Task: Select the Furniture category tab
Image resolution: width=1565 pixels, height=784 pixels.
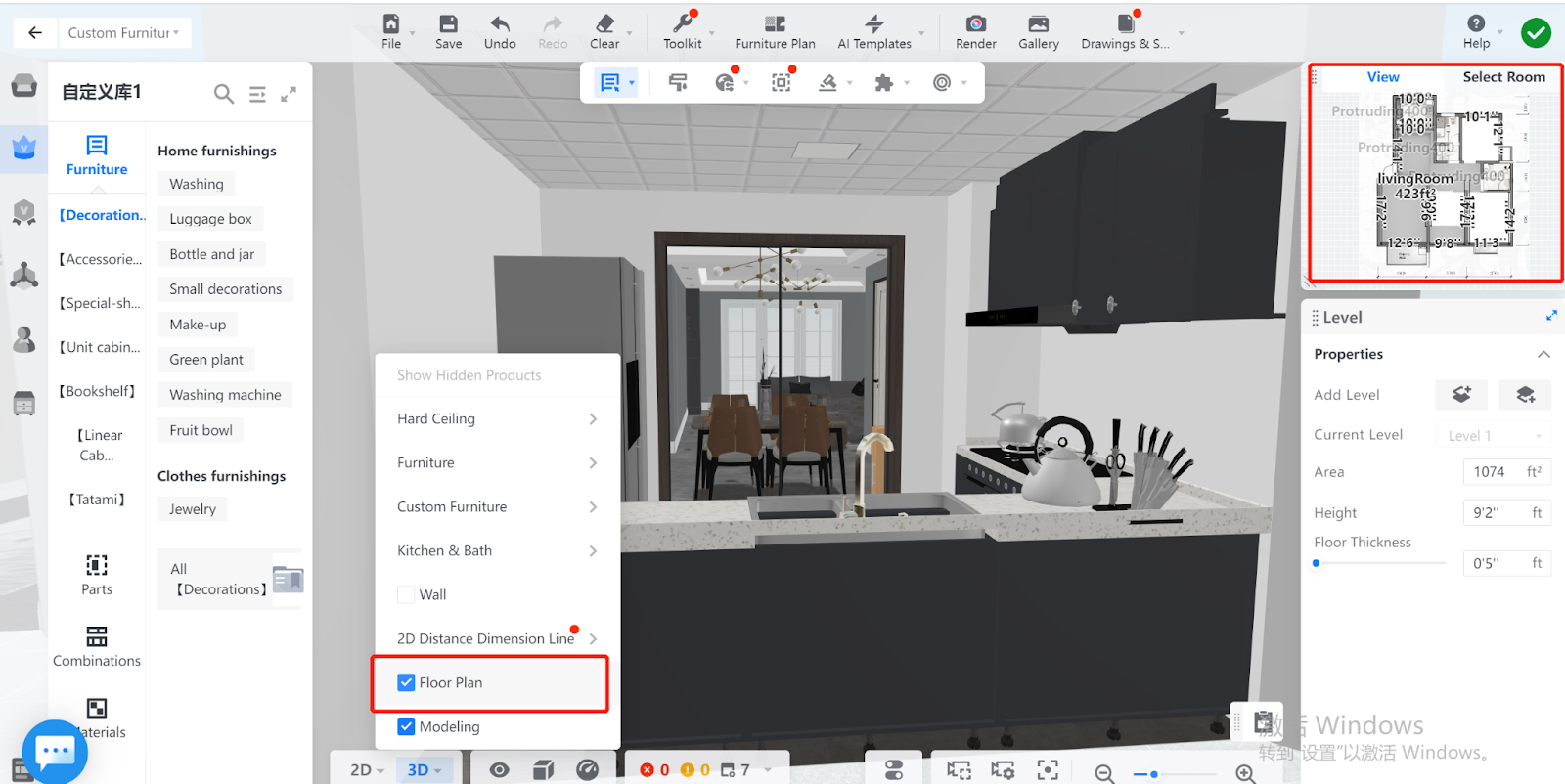Action: click(97, 155)
